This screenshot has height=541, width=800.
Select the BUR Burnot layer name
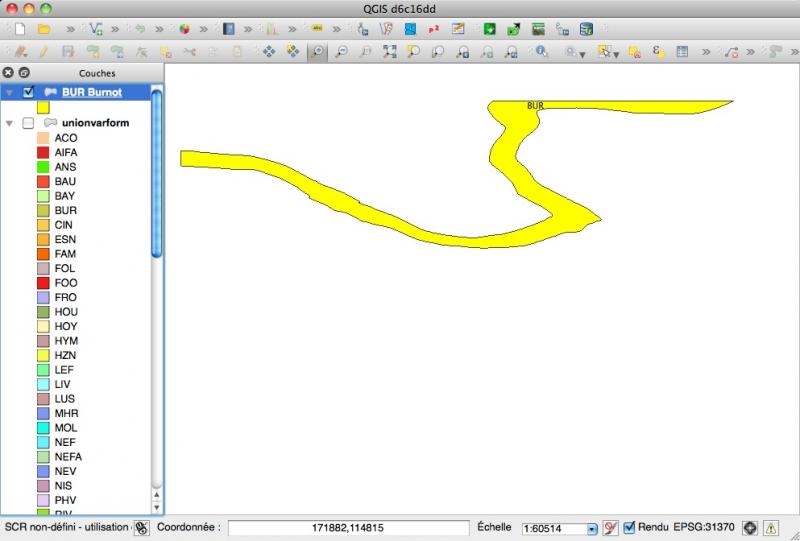pyautogui.click(x=91, y=92)
